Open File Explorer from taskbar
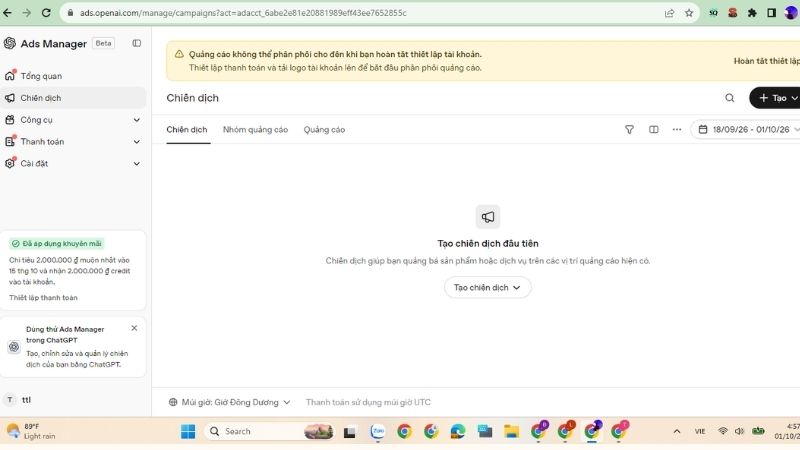 [x=511, y=432]
